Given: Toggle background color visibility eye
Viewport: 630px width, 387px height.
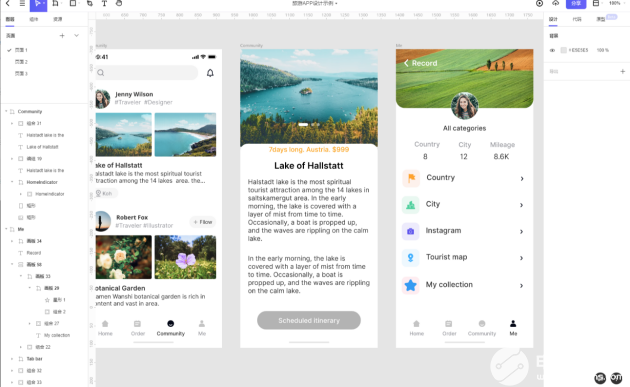Looking at the screenshot, I should click(552, 50).
